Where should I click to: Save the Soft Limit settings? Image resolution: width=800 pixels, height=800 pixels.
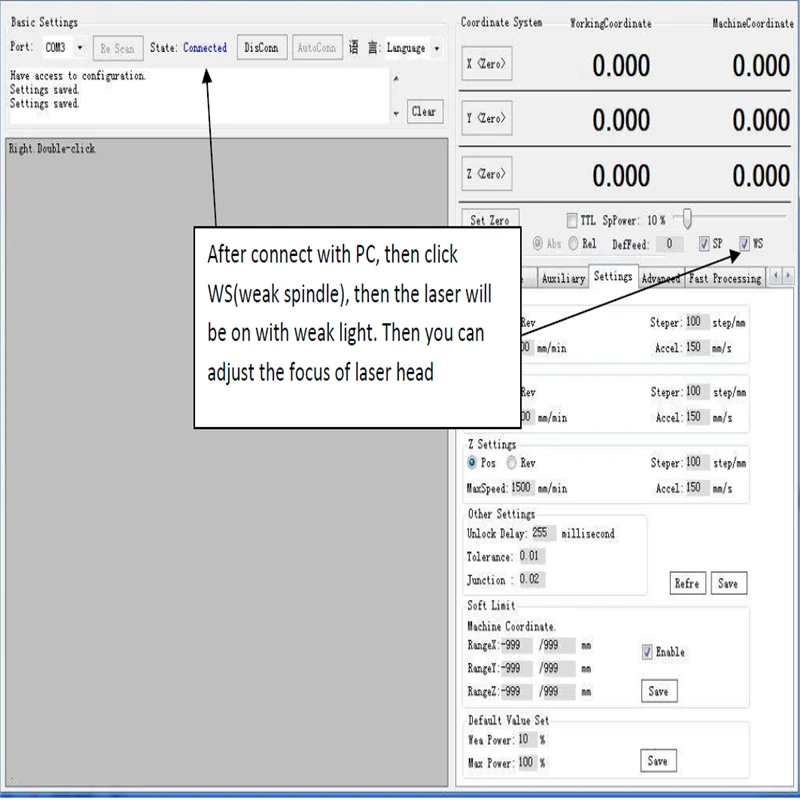tap(659, 691)
